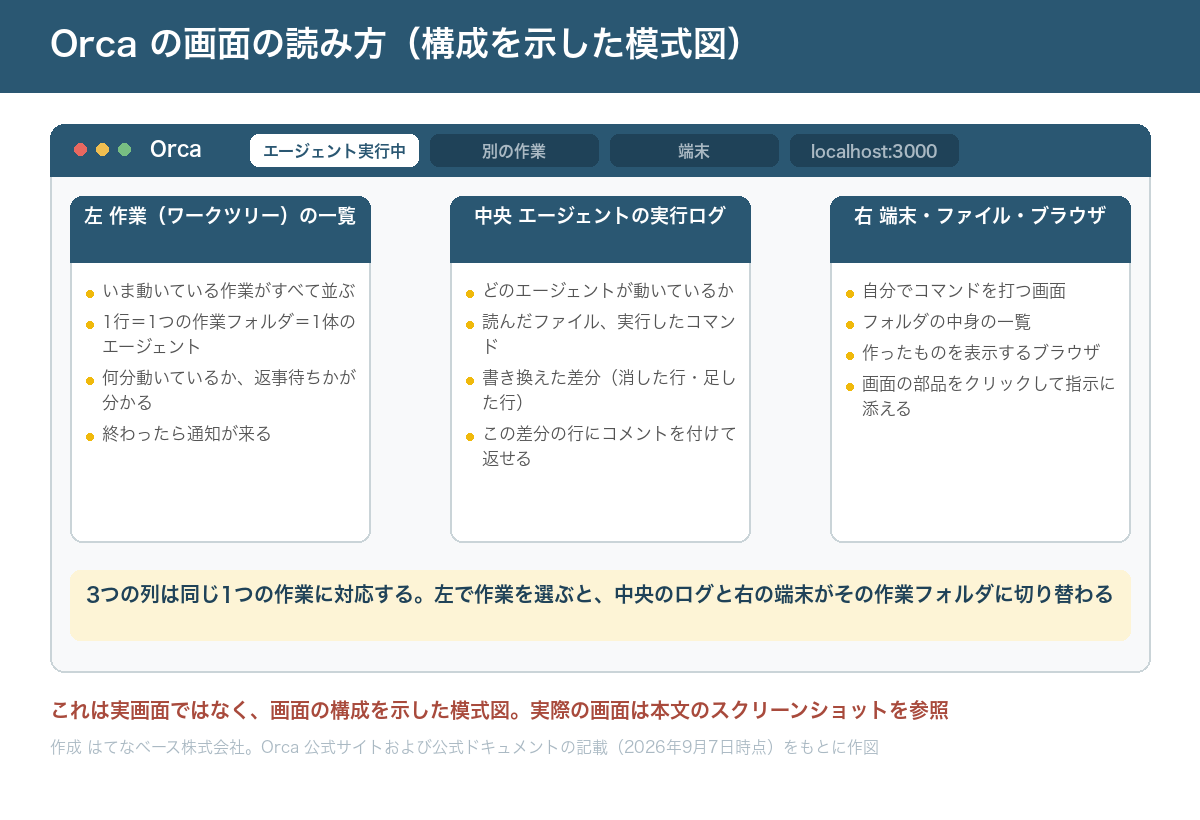Select the エージェント実行中 tab
Screen dimensions: 1200x820
(334, 151)
